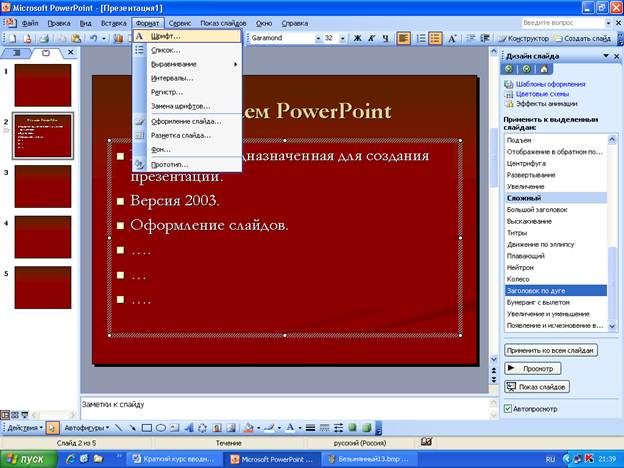Image resolution: width=624 pixels, height=468 pixels.
Task: Click the Font Color letter A
Action: [x=290, y=428]
